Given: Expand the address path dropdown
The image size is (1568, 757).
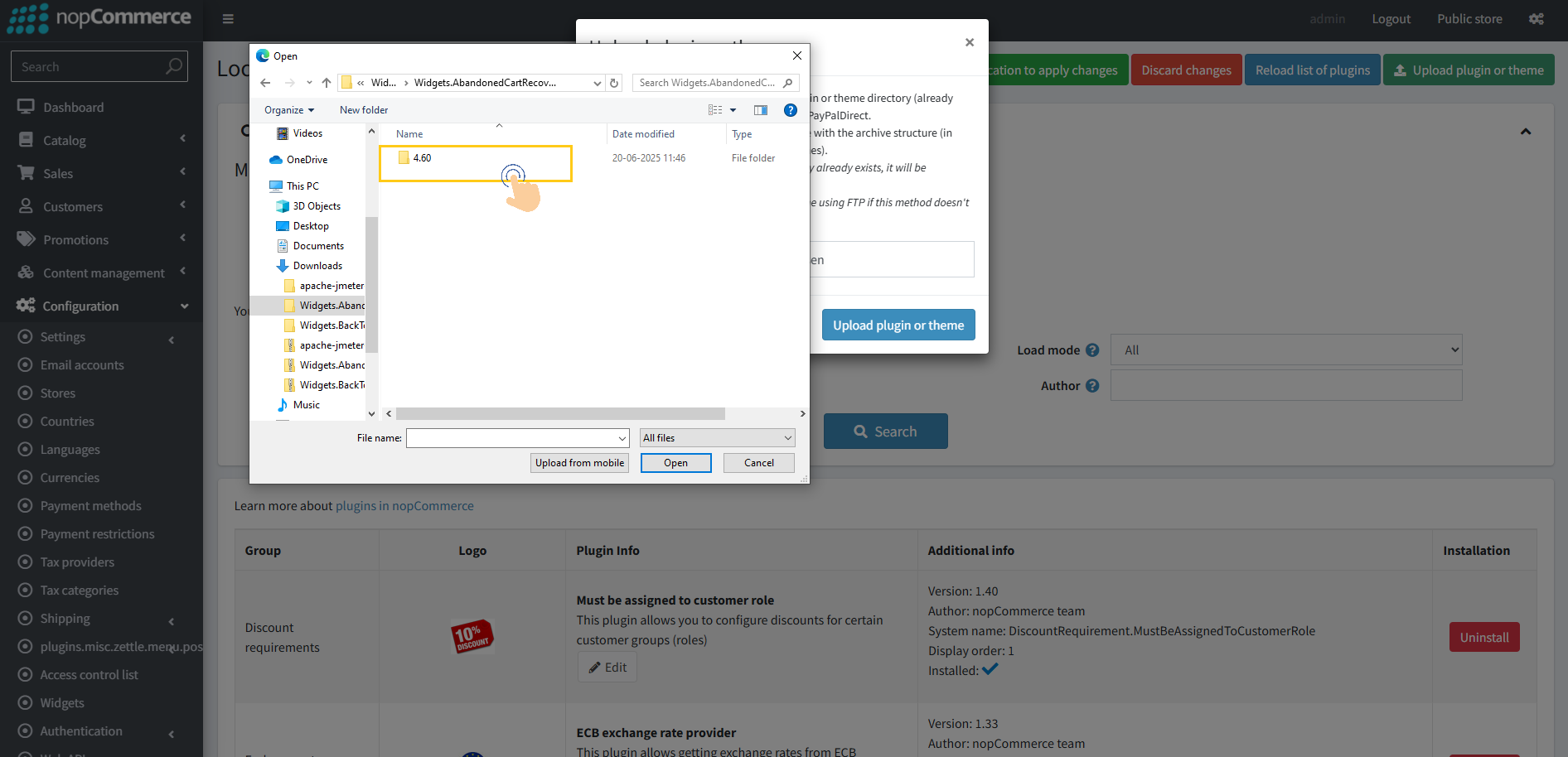Looking at the screenshot, I should point(598,83).
